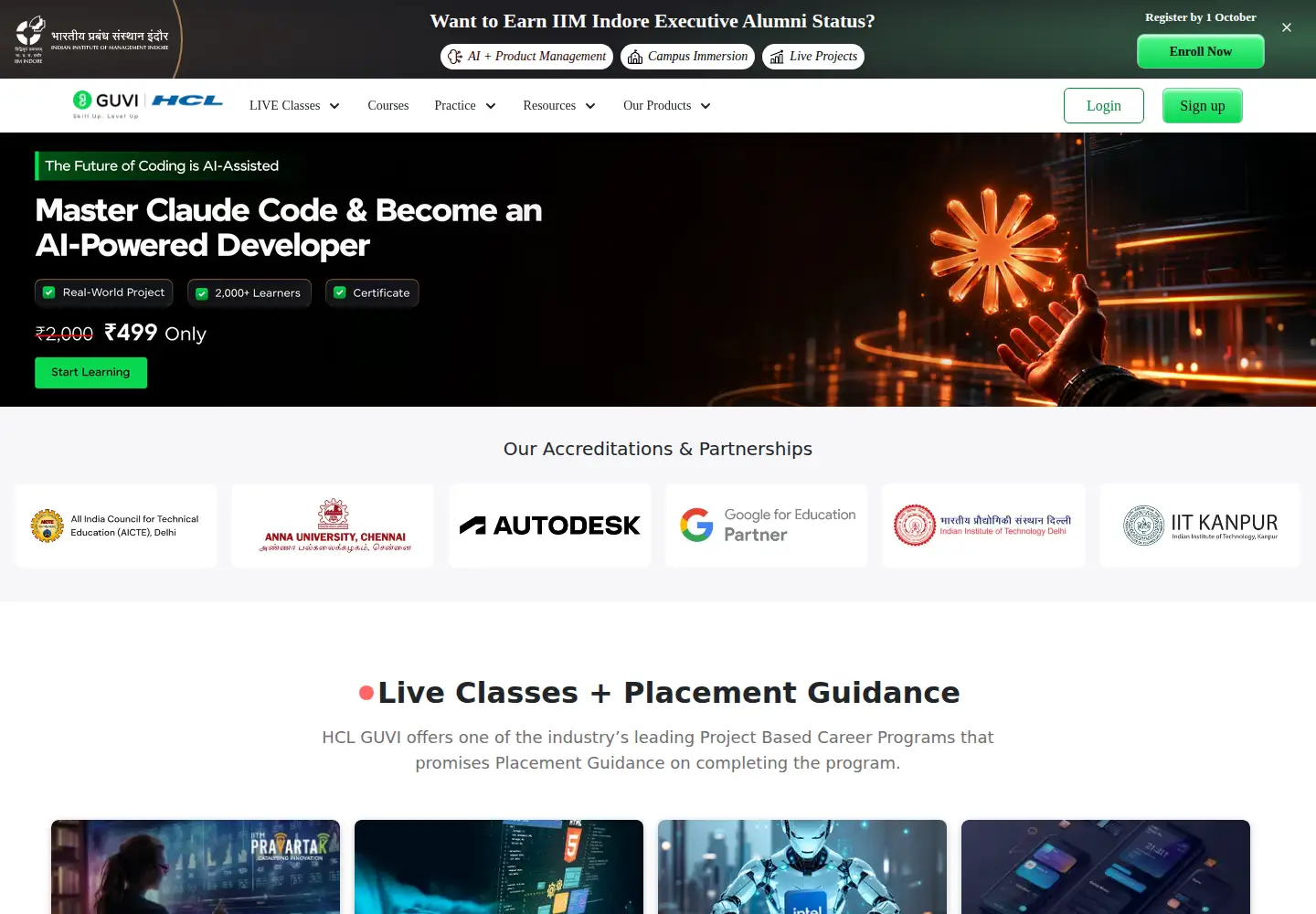1316x914 pixels.
Task: Click the Sign up button
Action: (x=1203, y=106)
